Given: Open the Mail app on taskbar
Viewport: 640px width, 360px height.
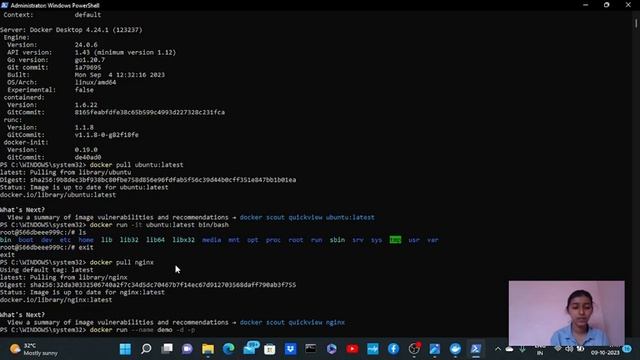Looking at the screenshot, I should [x=250, y=348].
